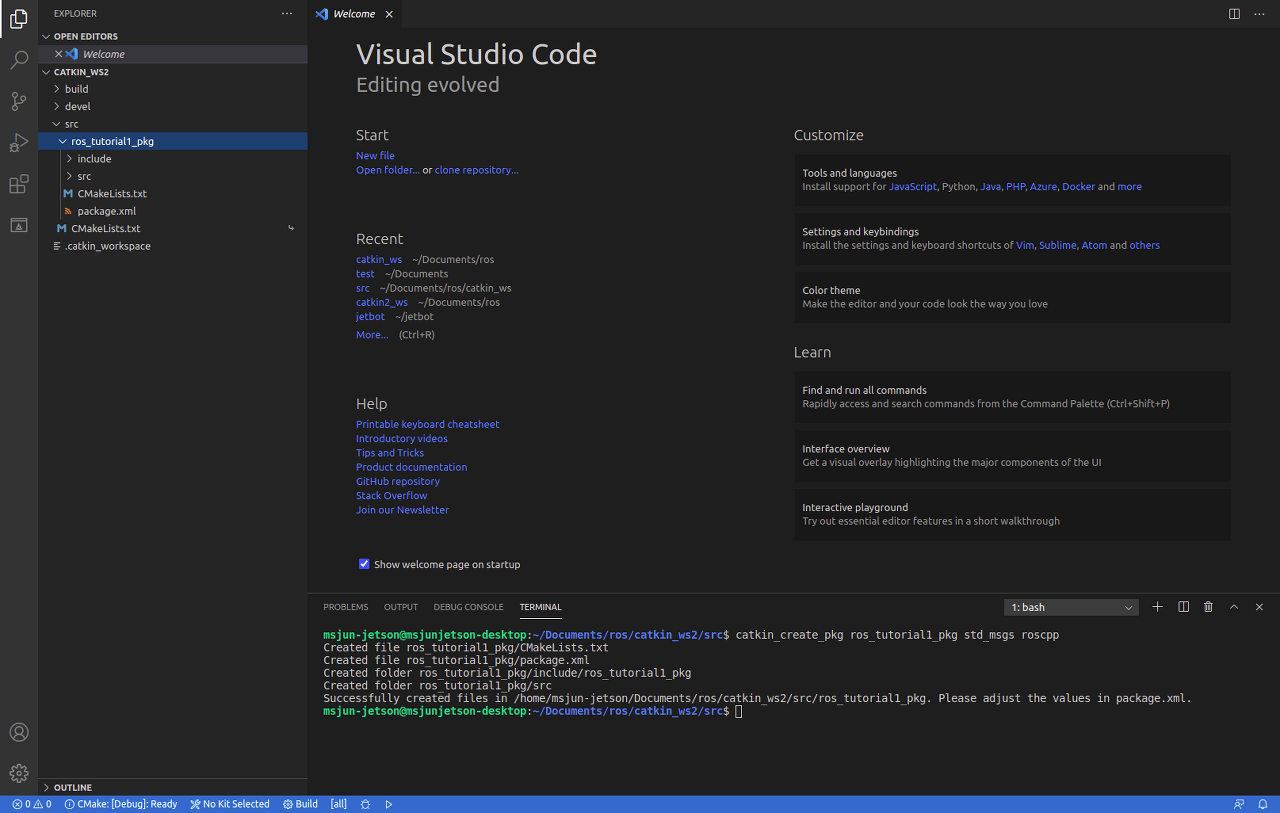Open recent jetbot folder link
Image resolution: width=1280 pixels, height=813 pixels.
point(370,316)
